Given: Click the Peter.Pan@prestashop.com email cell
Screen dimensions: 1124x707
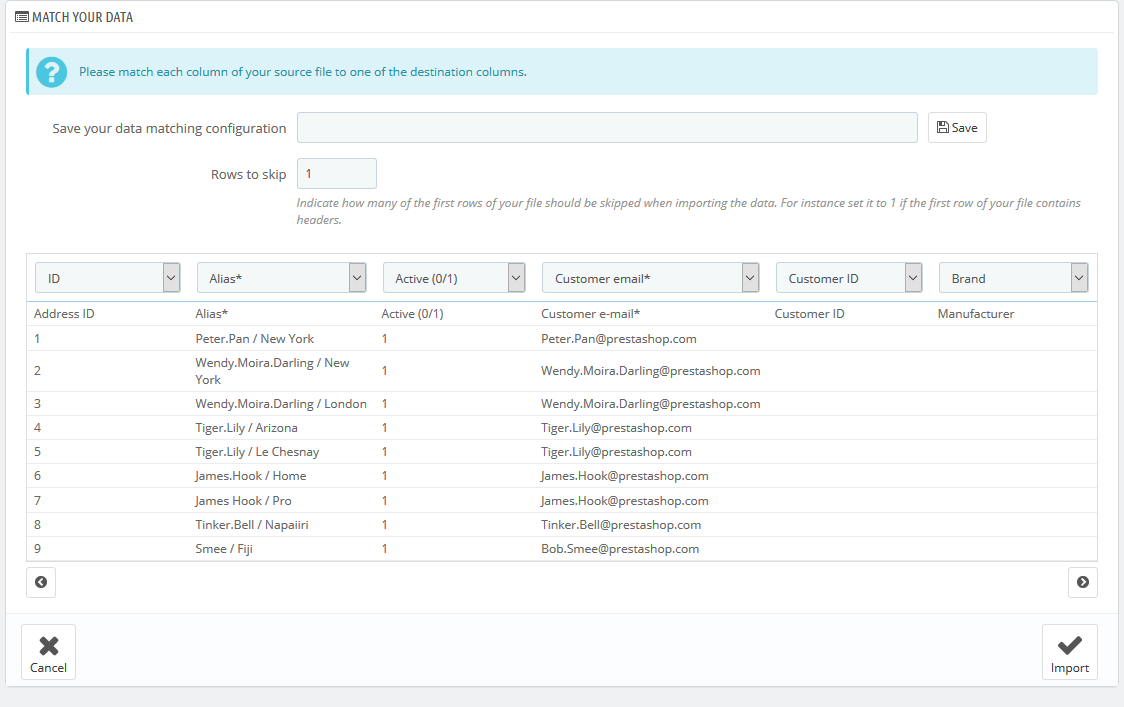Looking at the screenshot, I should [619, 338].
